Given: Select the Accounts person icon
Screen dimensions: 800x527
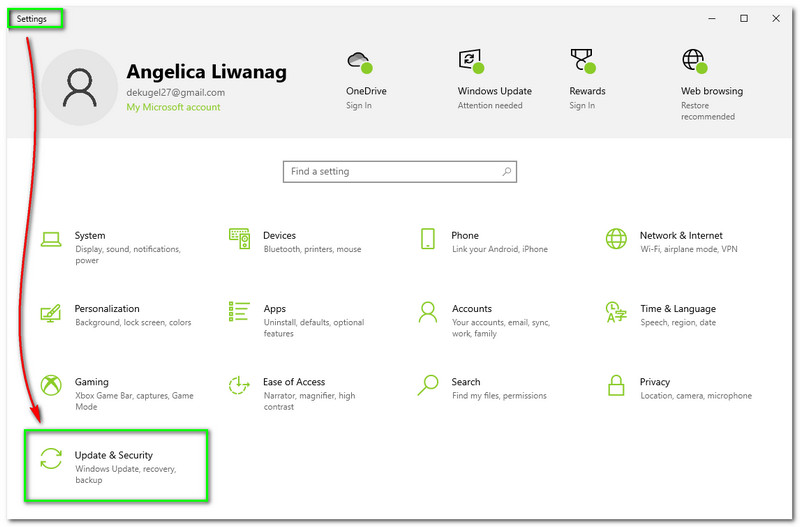Looking at the screenshot, I should coord(428,312).
